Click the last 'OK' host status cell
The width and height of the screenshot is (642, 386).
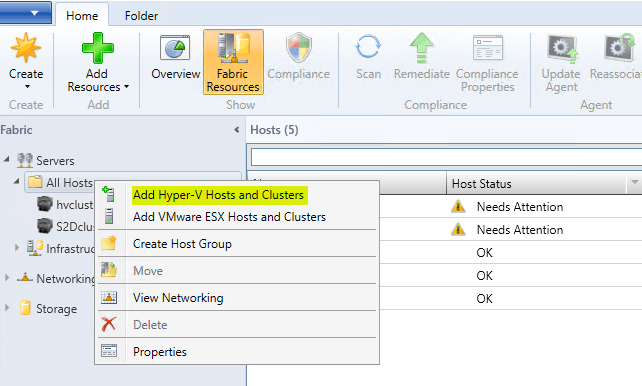click(x=485, y=298)
